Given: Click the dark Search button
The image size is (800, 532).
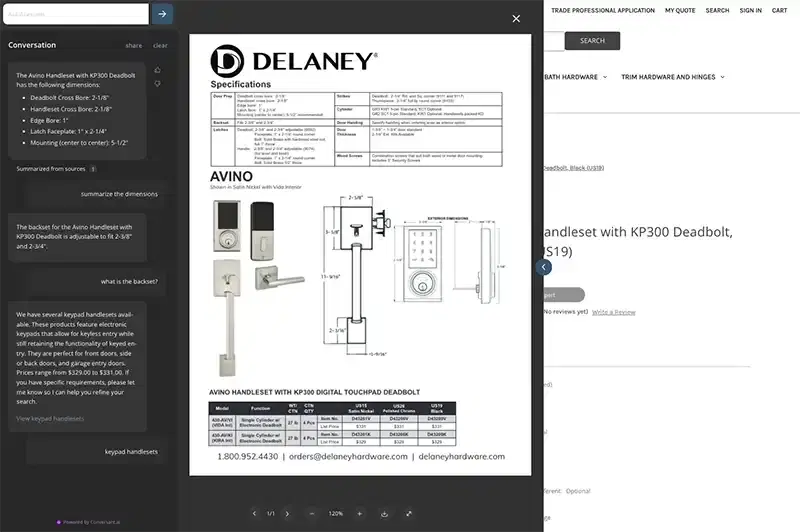Looking at the screenshot, I should (592, 41).
